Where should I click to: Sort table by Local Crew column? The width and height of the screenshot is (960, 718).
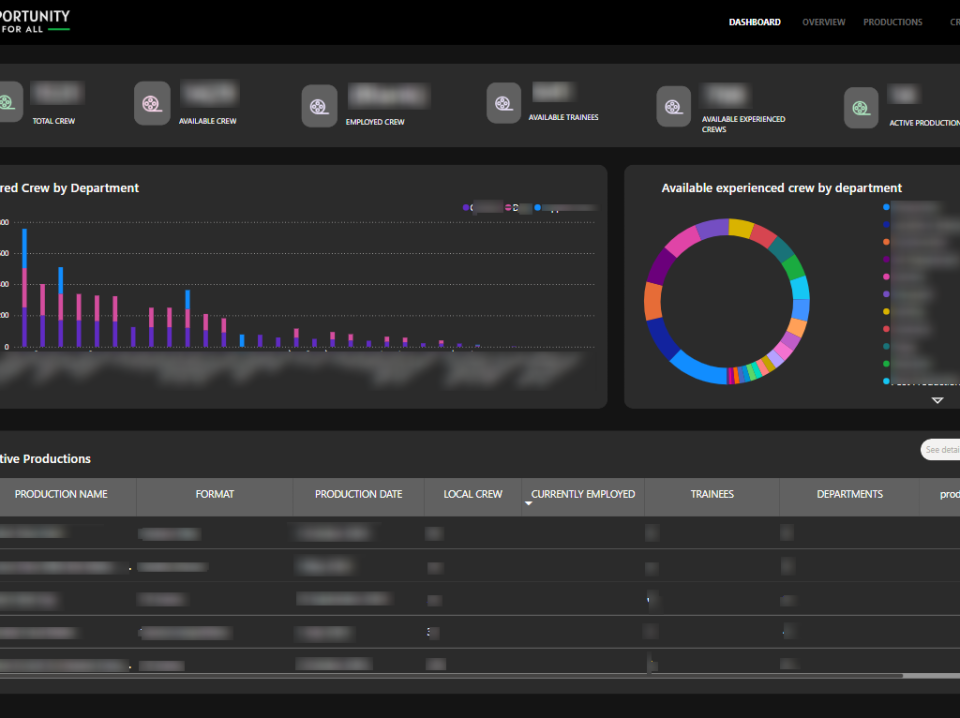click(x=473, y=494)
